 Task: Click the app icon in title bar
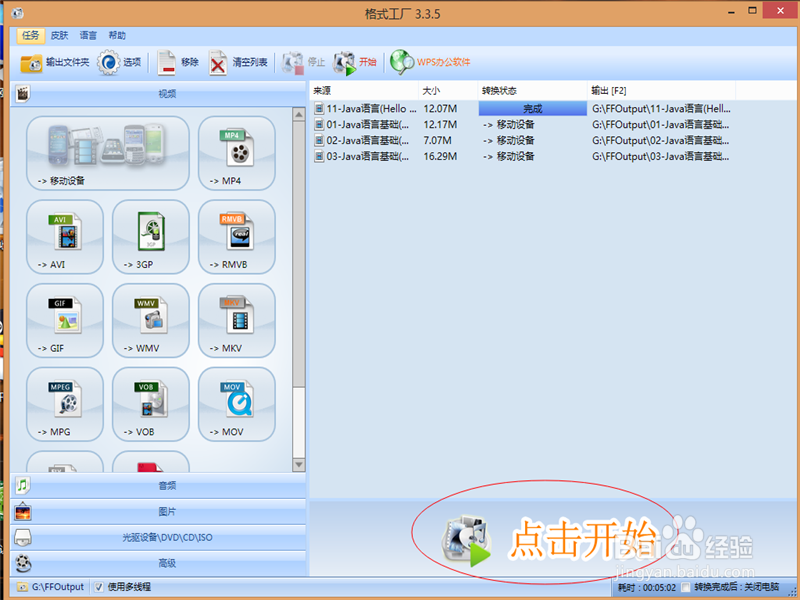17,13
